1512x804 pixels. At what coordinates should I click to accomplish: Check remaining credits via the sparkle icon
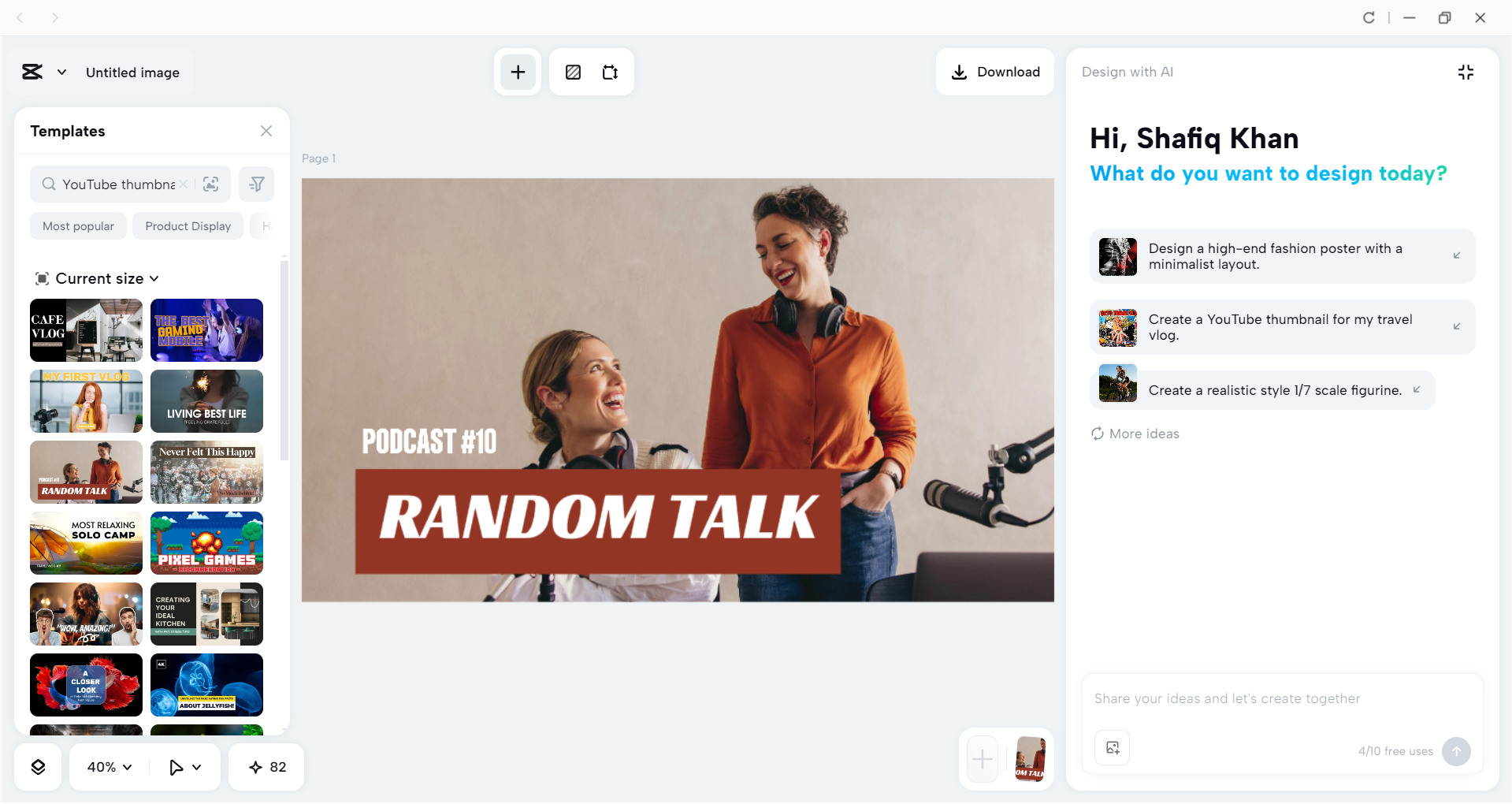click(266, 766)
